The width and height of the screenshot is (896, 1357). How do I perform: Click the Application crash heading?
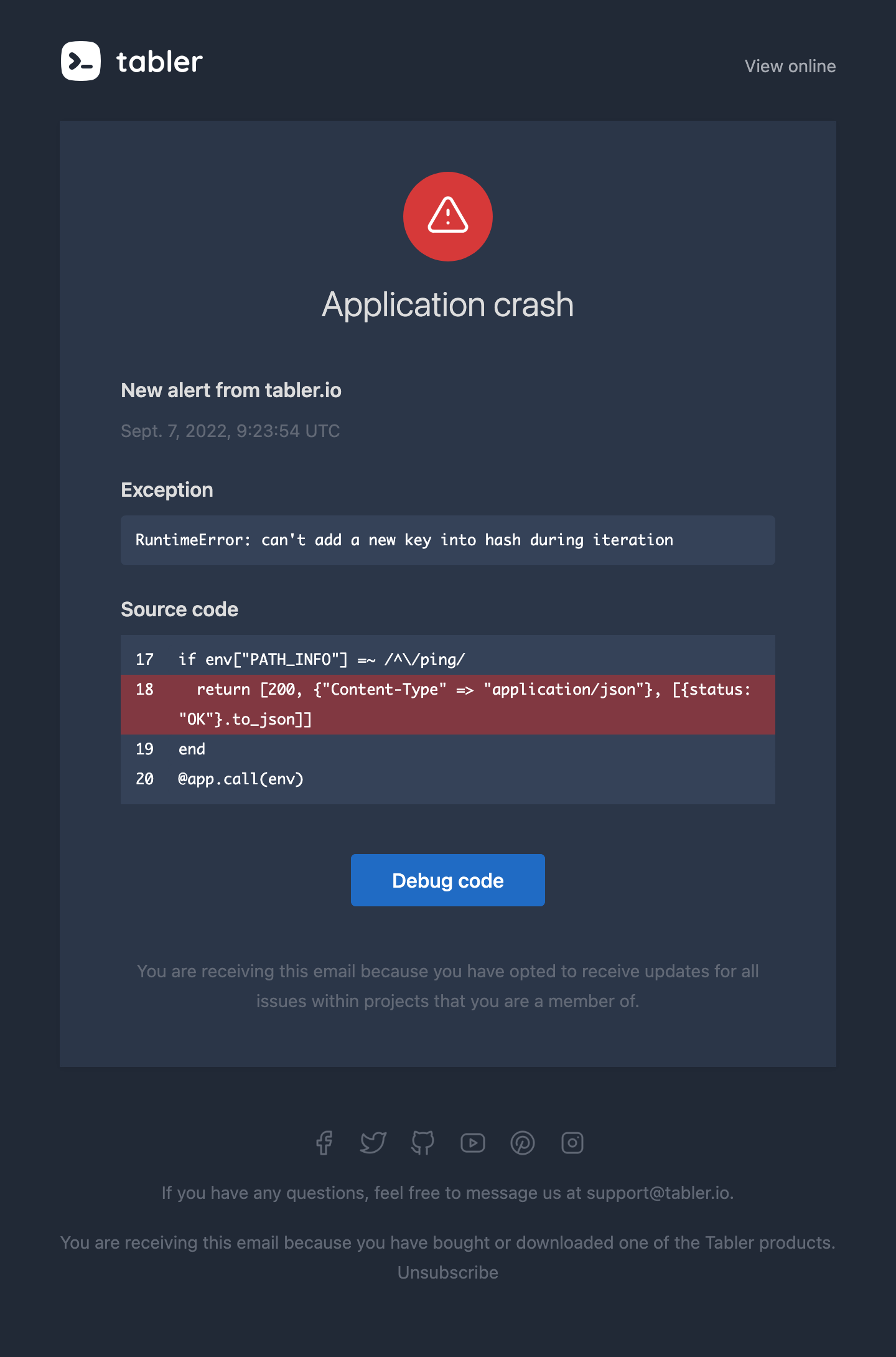point(448,304)
